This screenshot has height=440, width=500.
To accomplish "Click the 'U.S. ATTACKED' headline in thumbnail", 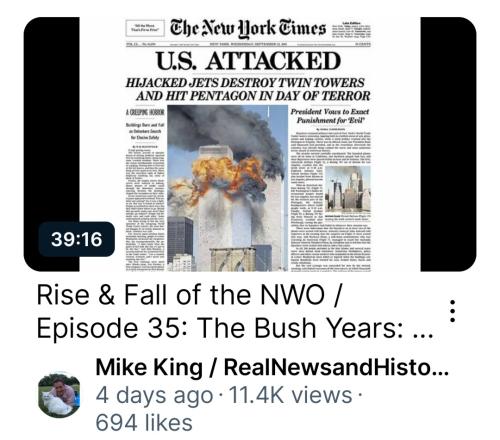I will 249,61.
